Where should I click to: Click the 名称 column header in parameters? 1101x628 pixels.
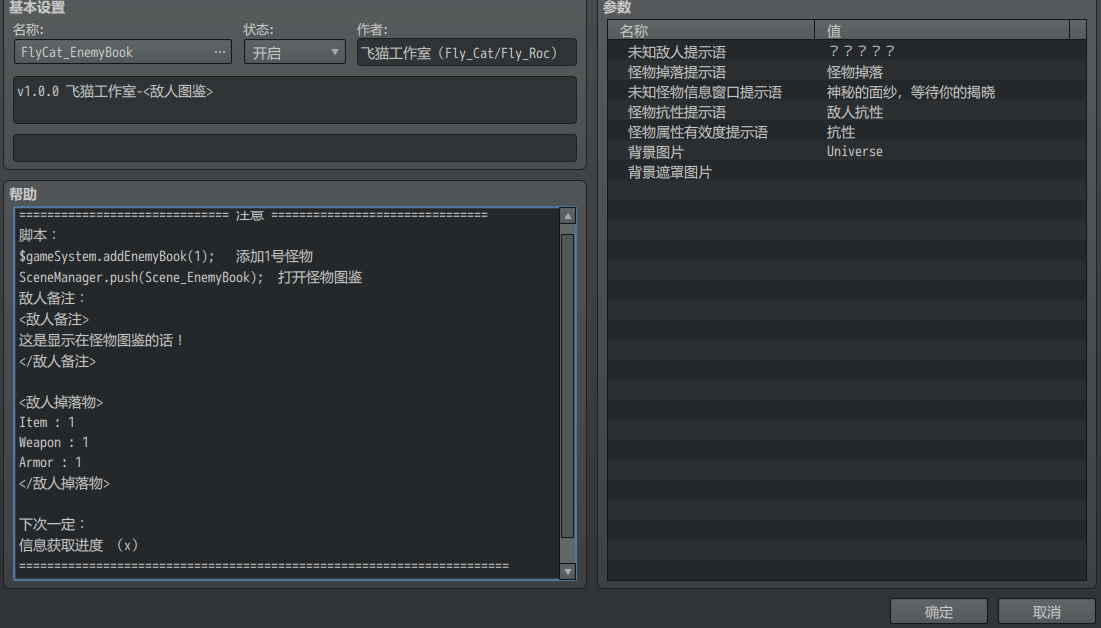[711, 30]
